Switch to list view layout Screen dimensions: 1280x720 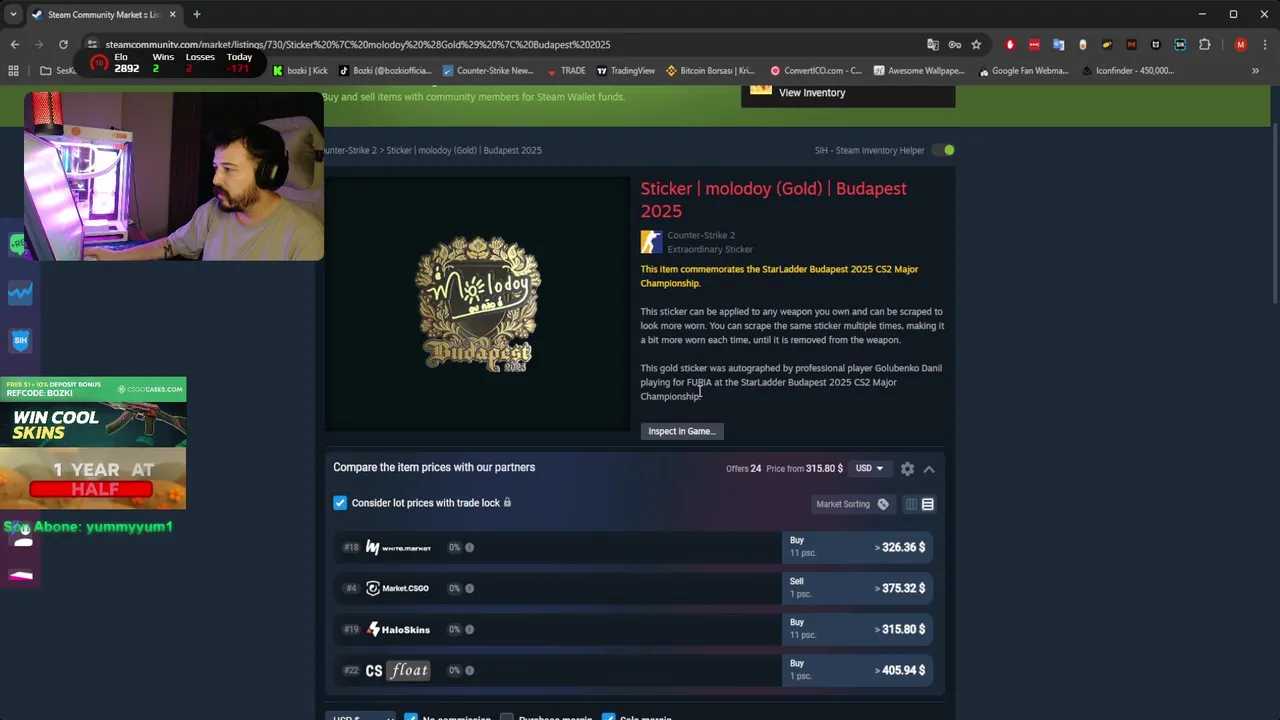928,504
